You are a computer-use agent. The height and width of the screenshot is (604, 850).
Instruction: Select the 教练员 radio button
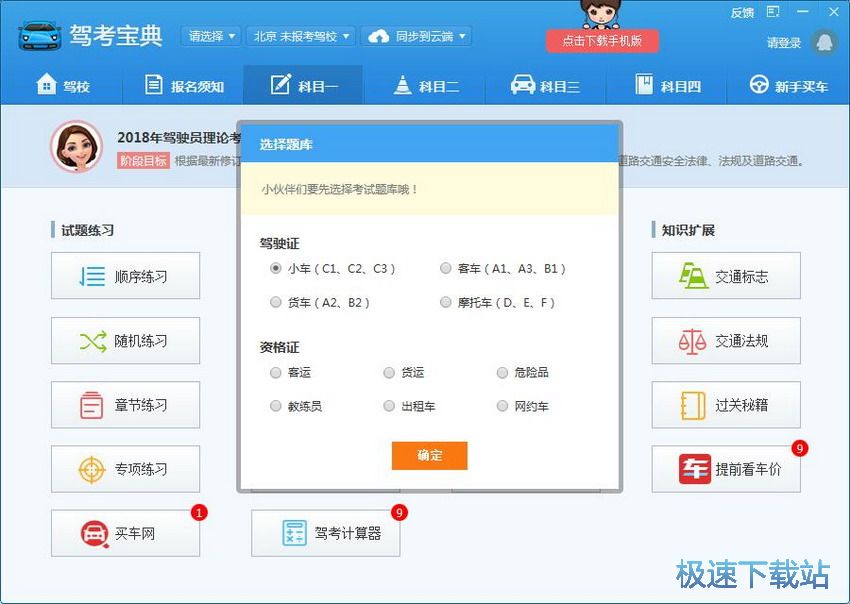275,406
